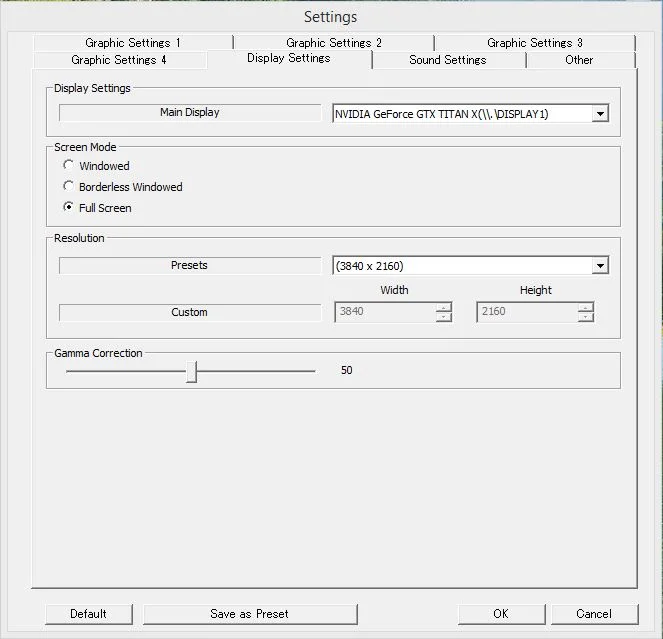Image resolution: width=663 pixels, height=639 pixels.
Task: Click the Main Display label box
Action: point(190,112)
